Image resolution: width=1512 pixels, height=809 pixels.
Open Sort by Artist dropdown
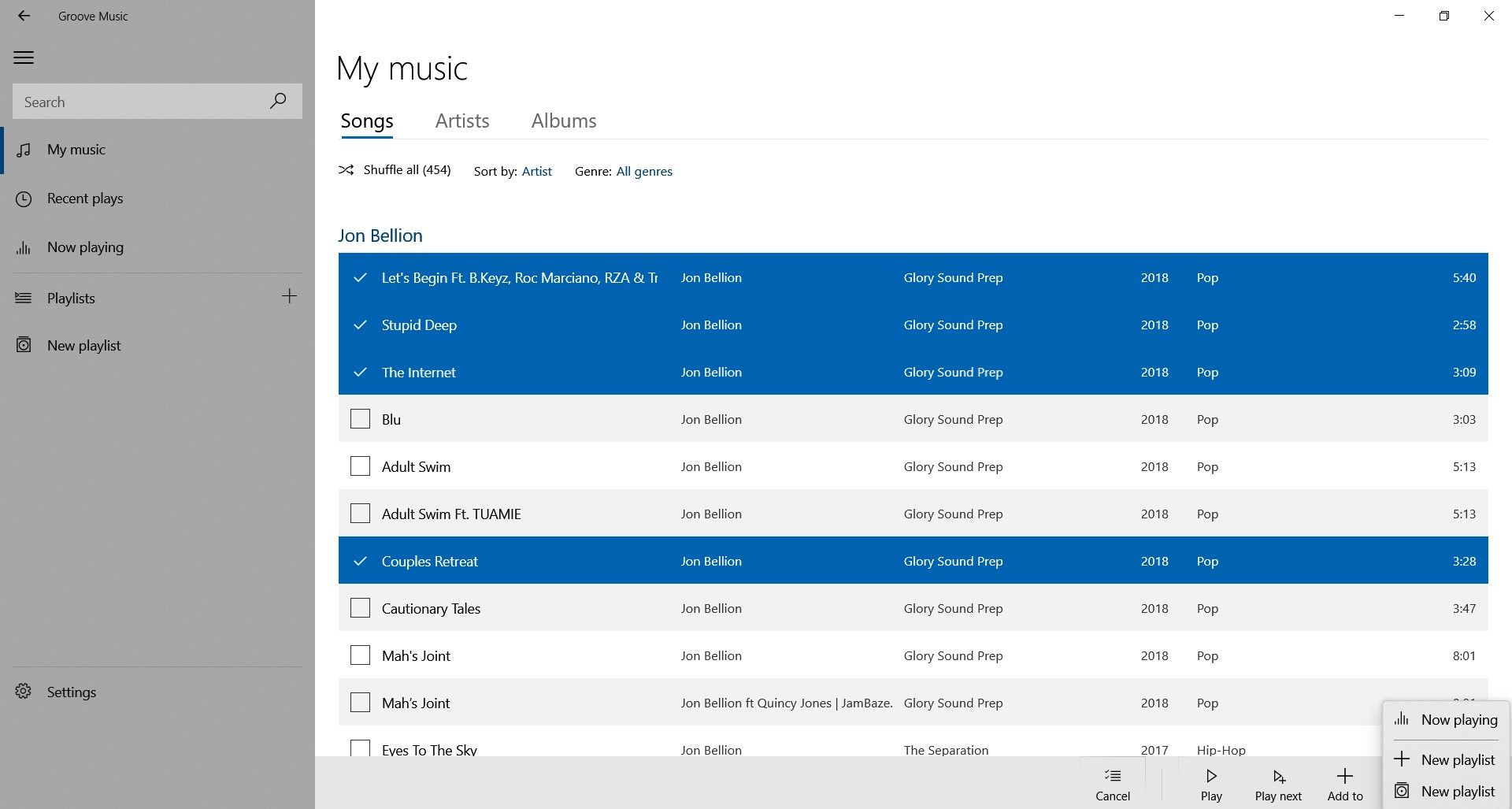(x=536, y=172)
